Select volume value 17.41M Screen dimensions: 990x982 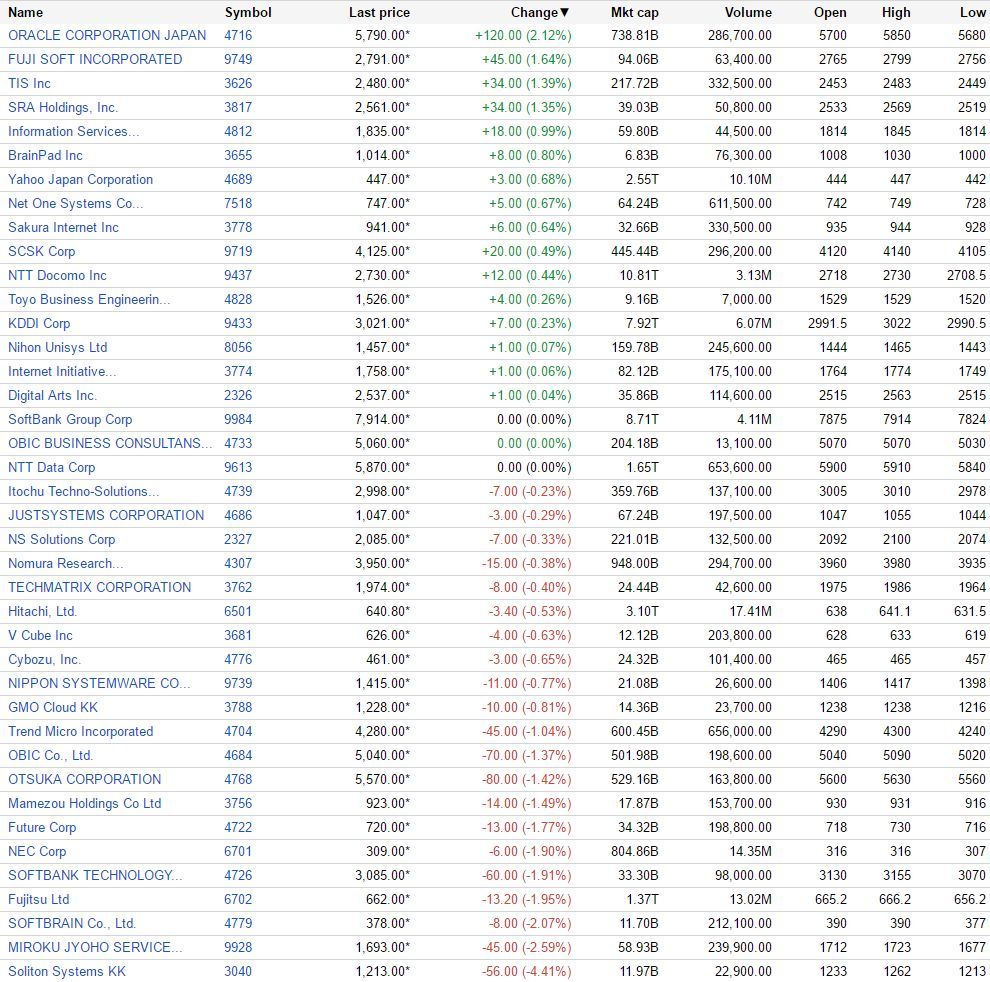coord(751,611)
